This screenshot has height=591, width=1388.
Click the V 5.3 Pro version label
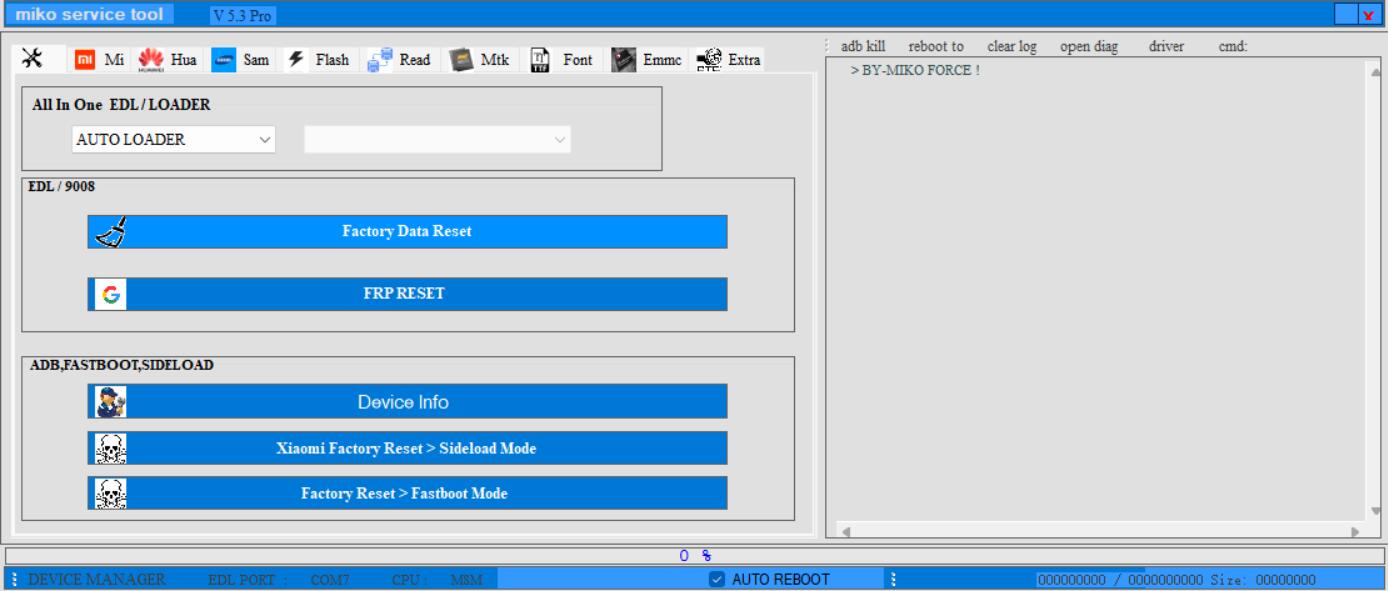(x=243, y=16)
